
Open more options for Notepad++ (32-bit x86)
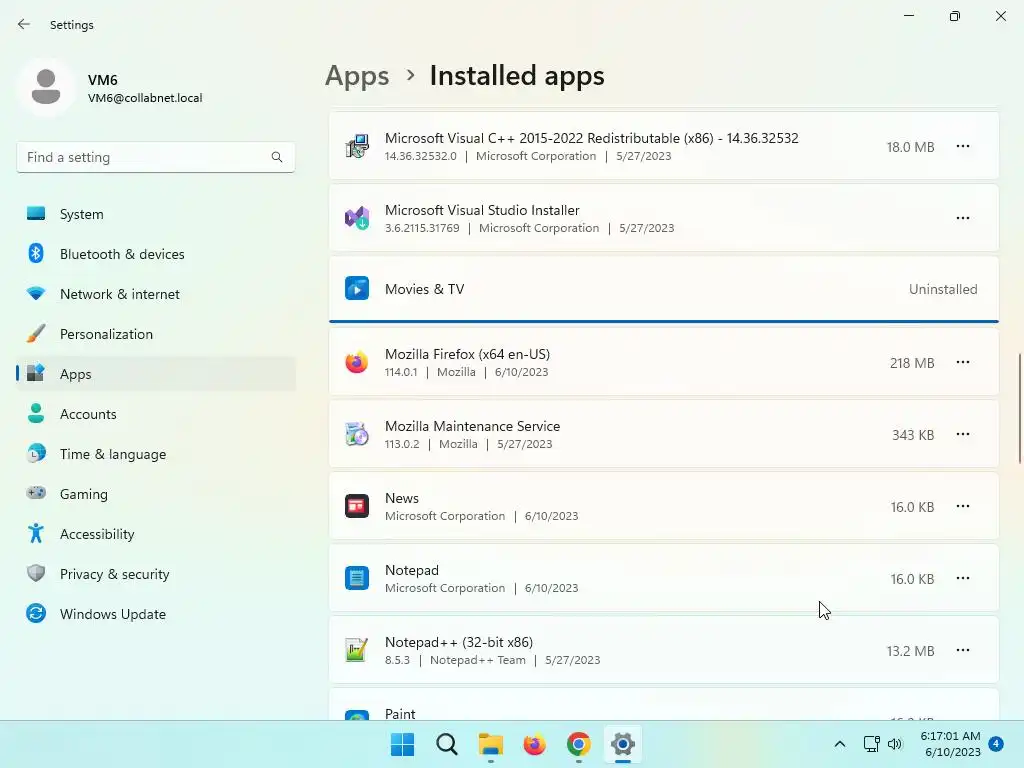(x=963, y=650)
